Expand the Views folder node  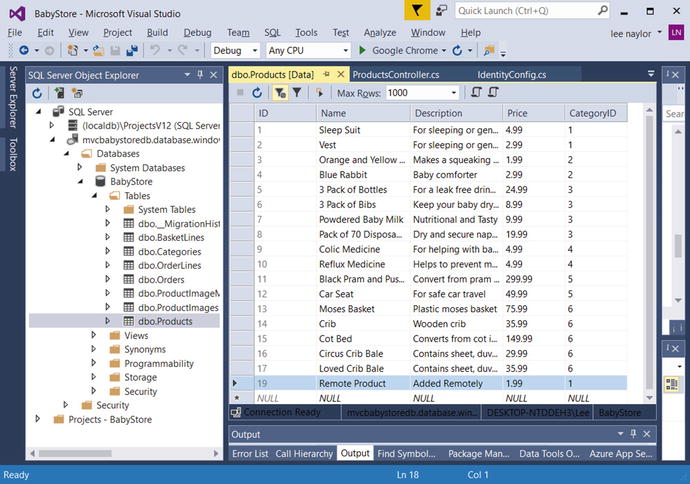pyautogui.click(x=94, y=335)
